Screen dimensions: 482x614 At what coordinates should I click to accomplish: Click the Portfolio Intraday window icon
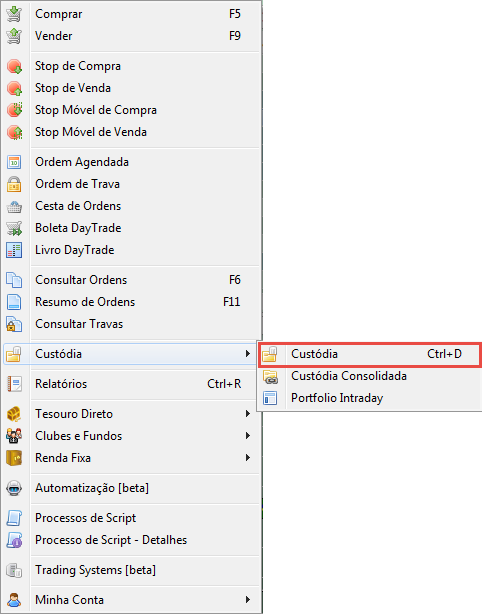point(270,398)
